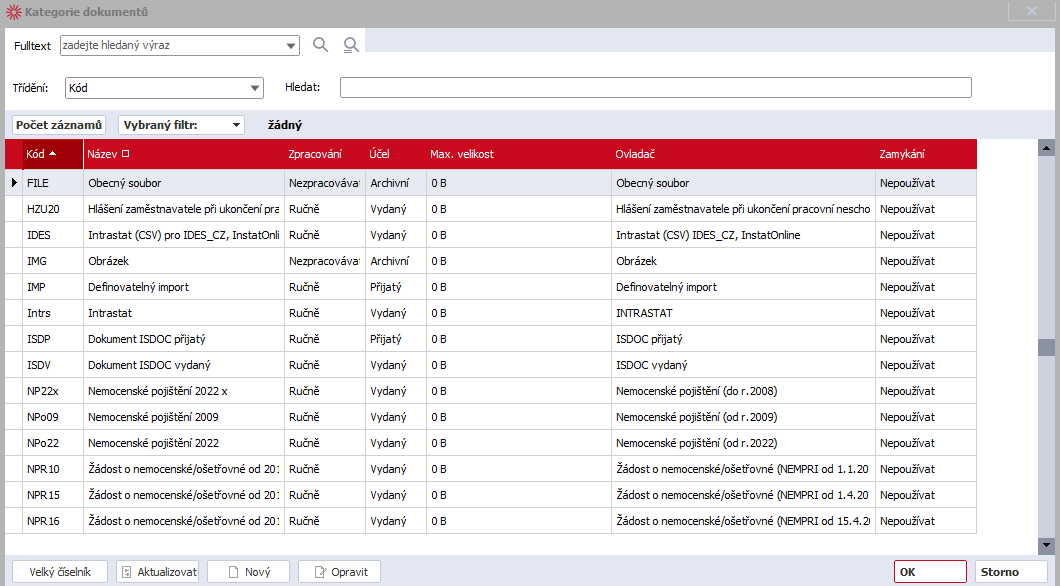Click the fulltext search magnifier icon

pyautogui.click(x=321, y=45)
